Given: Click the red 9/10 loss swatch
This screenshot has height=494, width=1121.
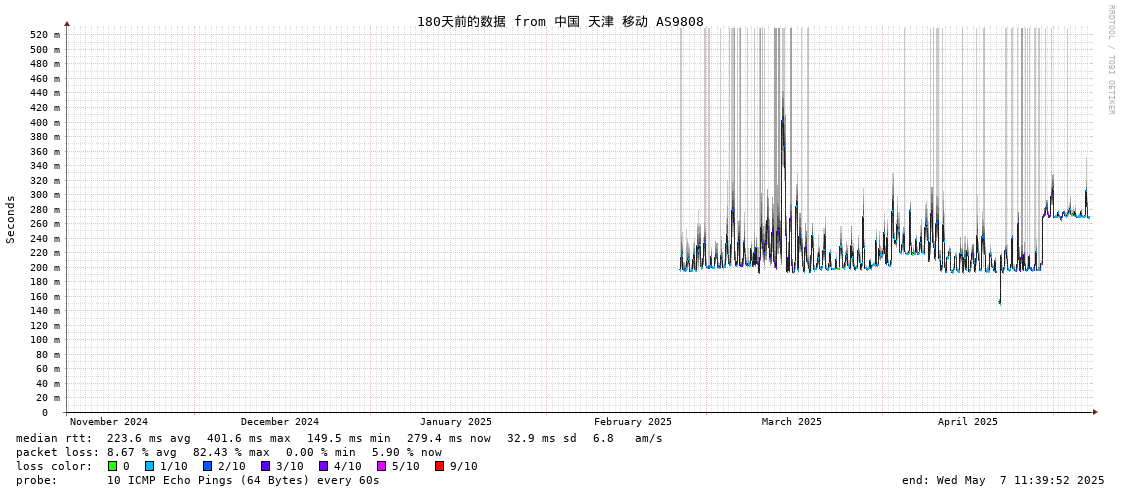Looking at the screenshot, I should [x=439, y=466].
